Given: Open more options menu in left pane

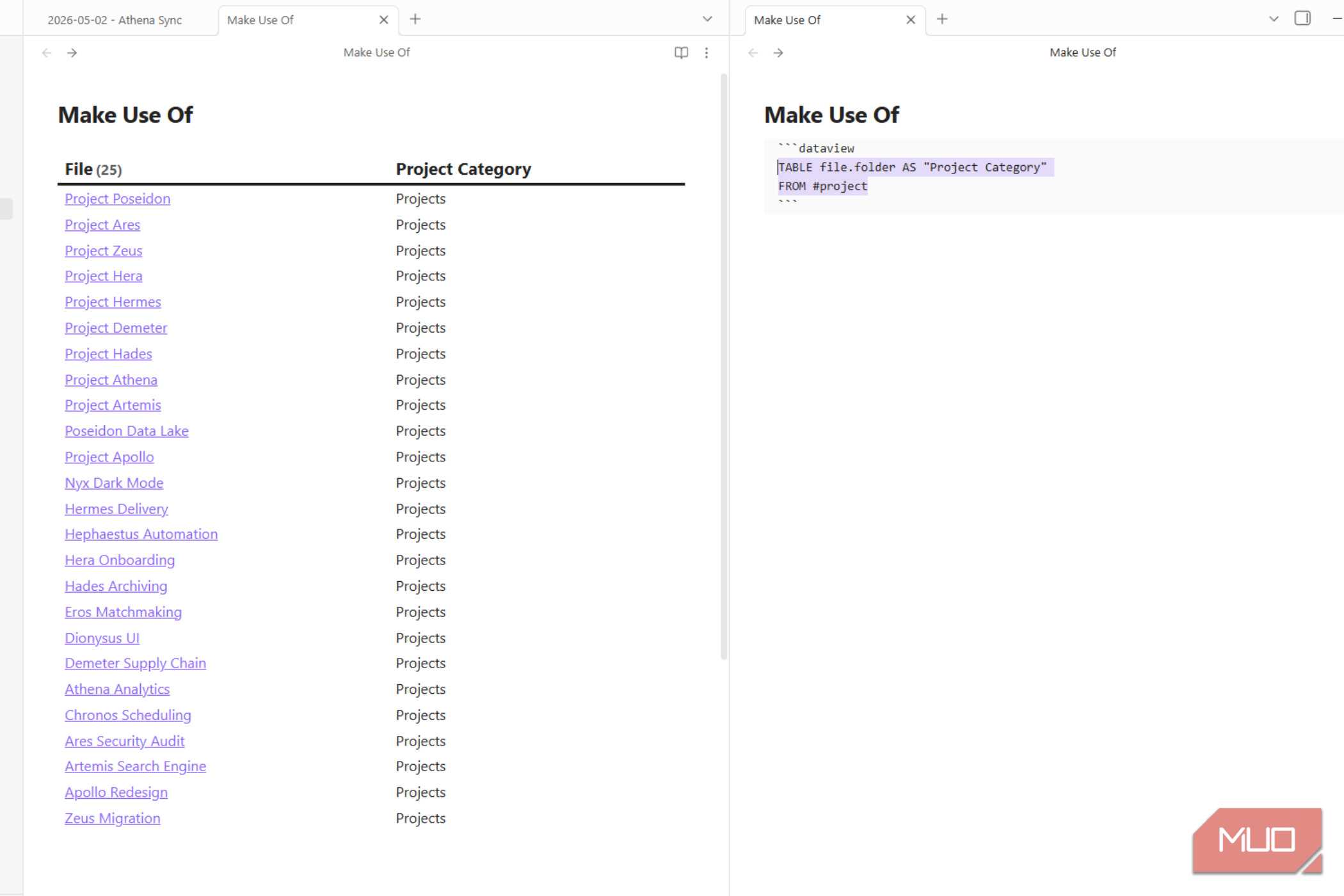Looking at the screenshot, I should point(707,52).
